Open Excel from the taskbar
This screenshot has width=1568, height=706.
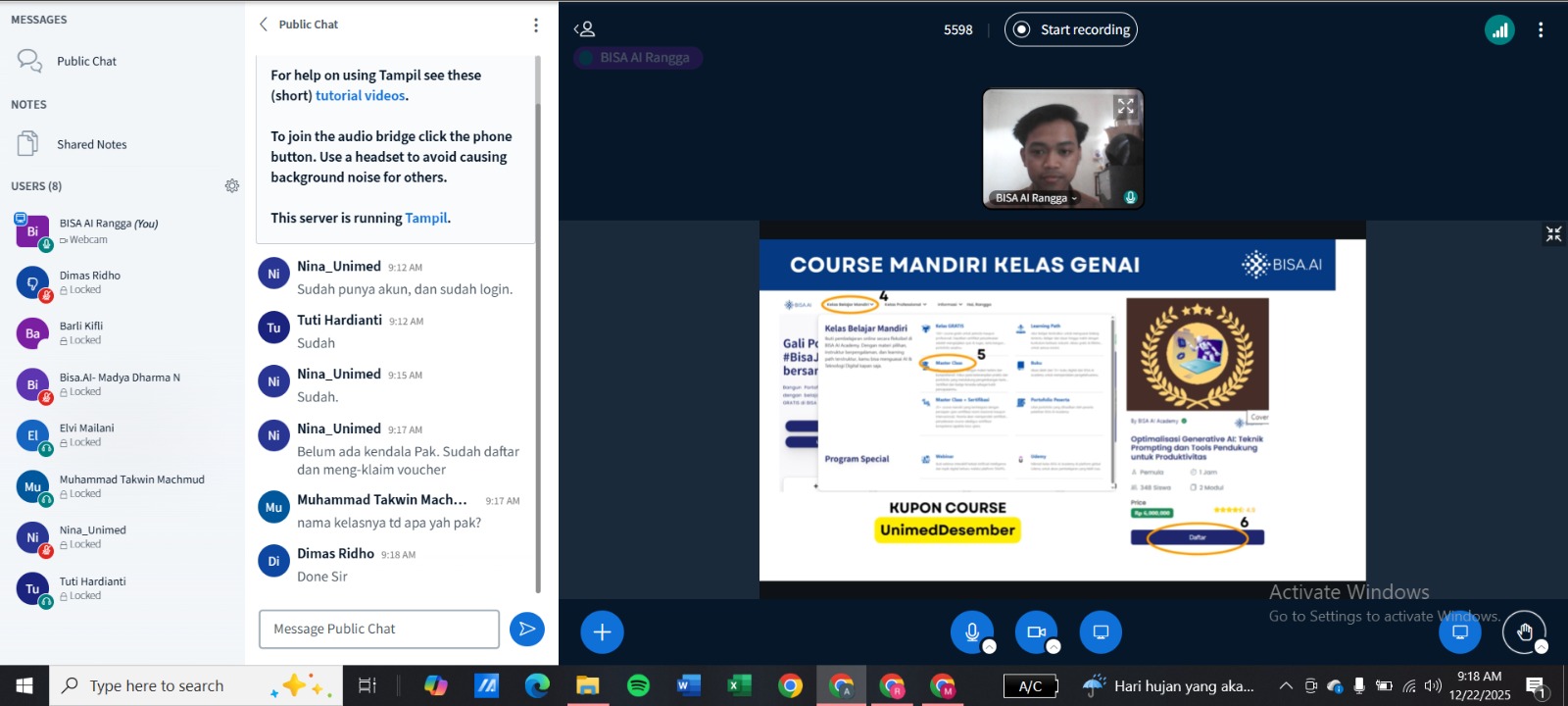click(739, 685)
